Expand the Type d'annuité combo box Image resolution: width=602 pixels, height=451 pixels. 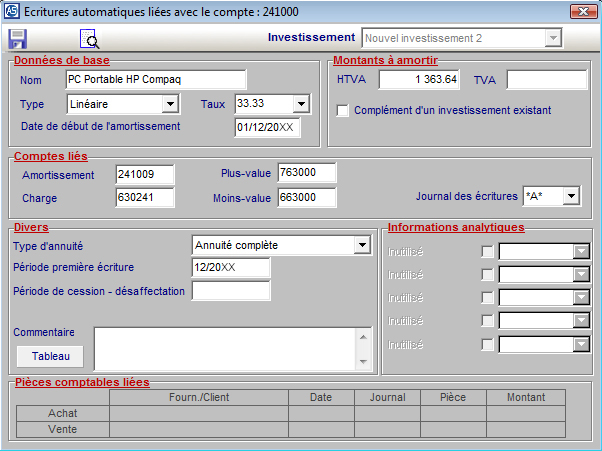pyautogui.click(x=361, y=244)
